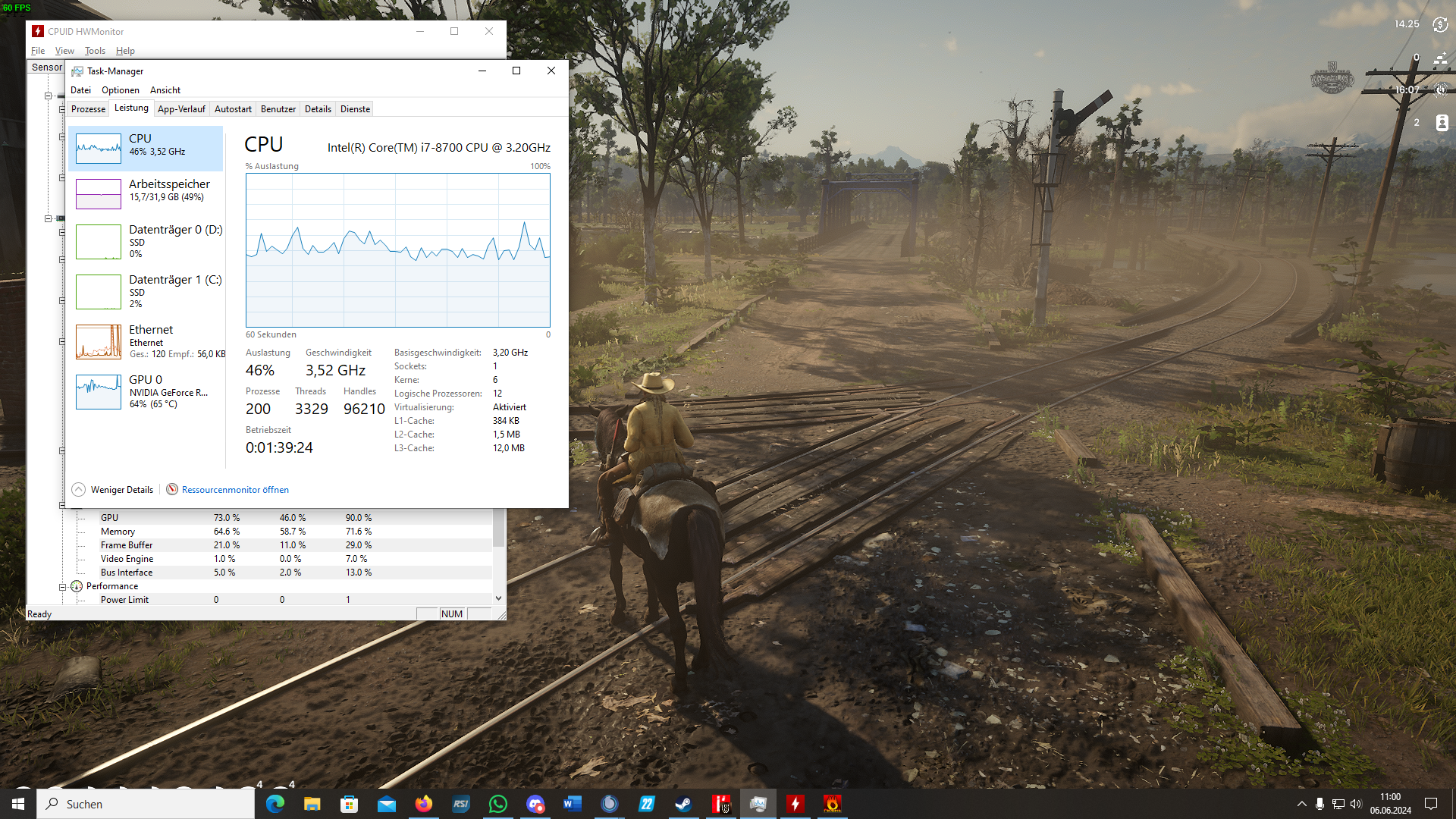Open the Details tab
The image size is (1456, 819).
[x=318, y=109]
